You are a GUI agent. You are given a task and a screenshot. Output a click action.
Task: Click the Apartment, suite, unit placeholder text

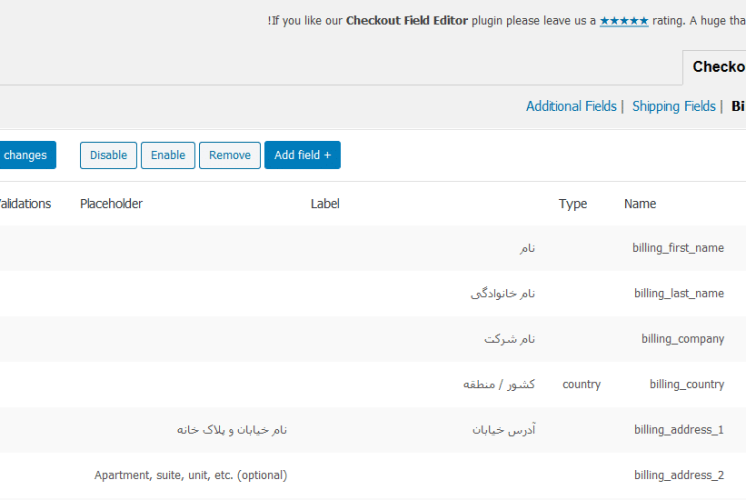pyautogui.click(x=191, y=475)
